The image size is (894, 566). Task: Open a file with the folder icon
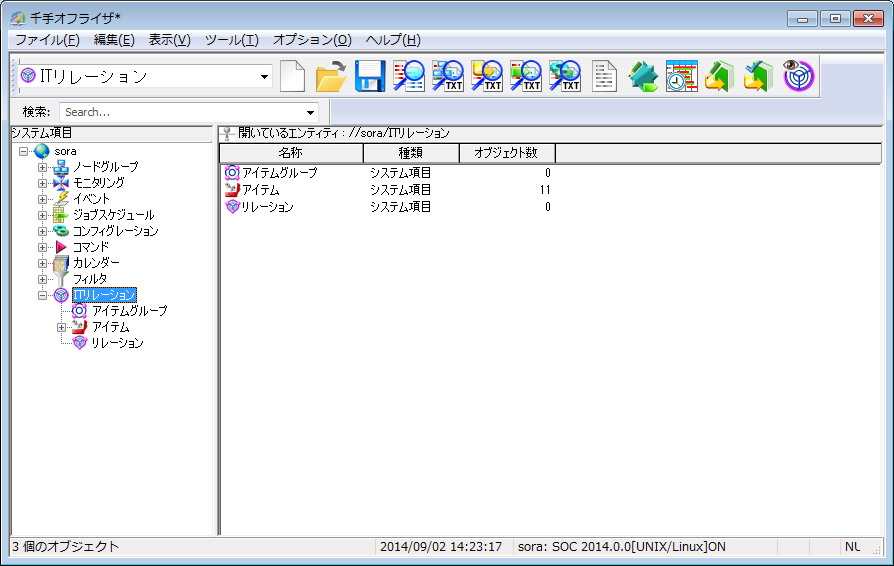[331, 76]
